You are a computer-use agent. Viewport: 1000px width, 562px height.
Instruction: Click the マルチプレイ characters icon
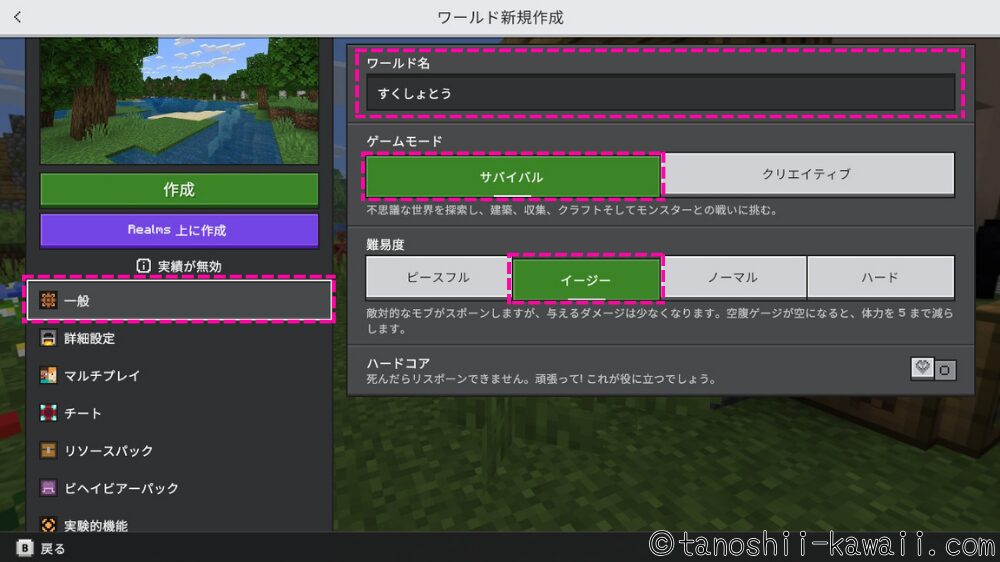point(48,375)
